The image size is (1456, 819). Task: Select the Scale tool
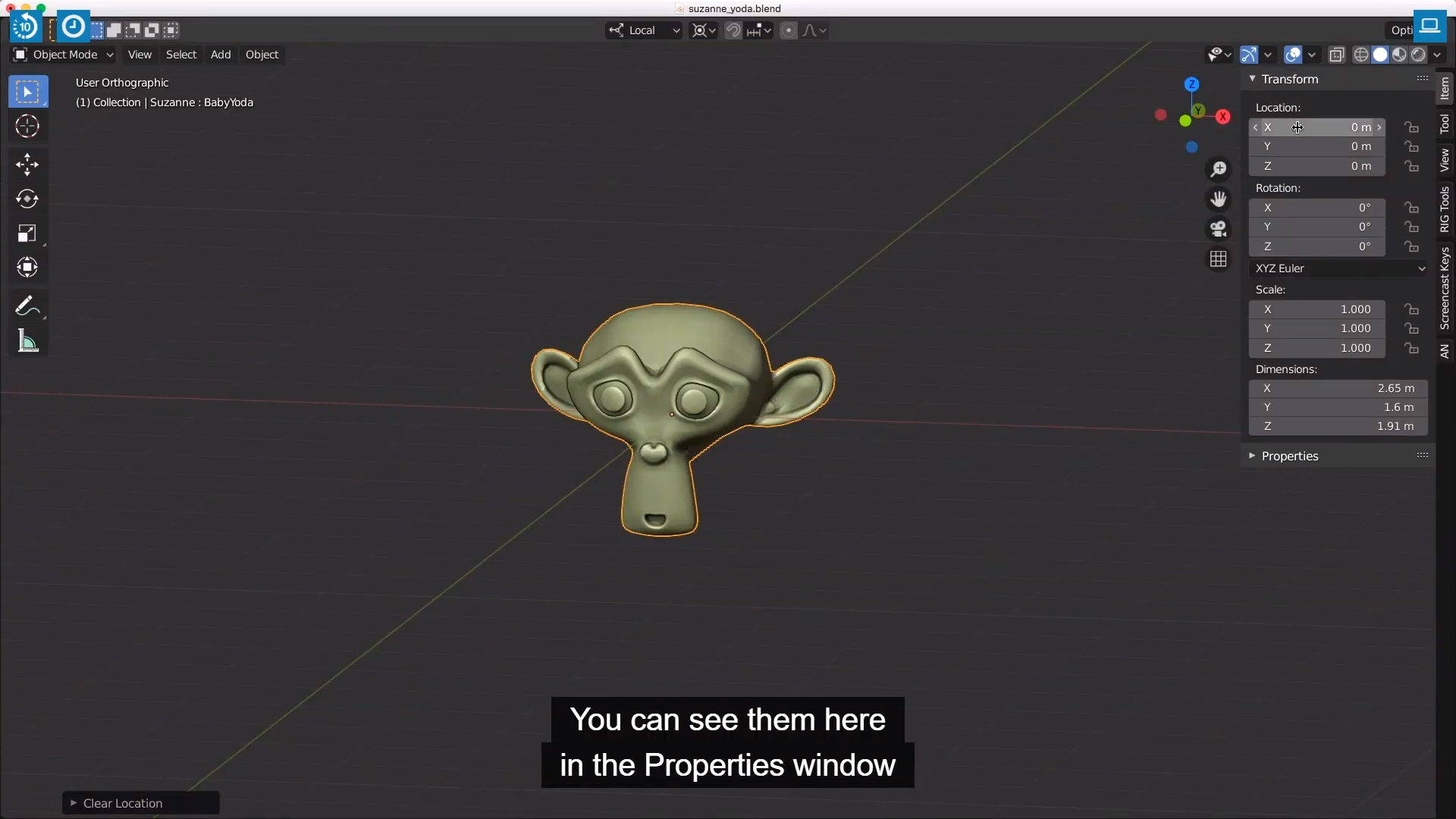pos(27,234)
